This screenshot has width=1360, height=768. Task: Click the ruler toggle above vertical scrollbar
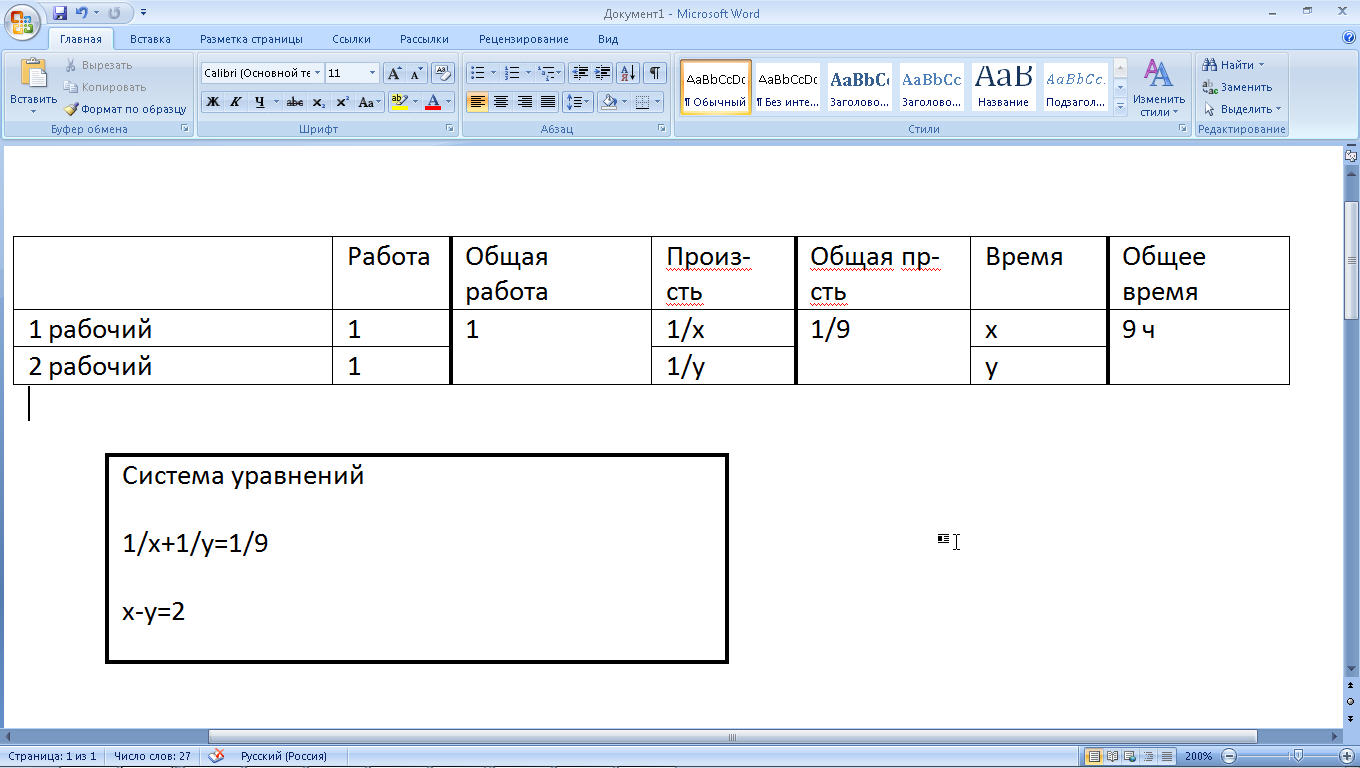[1350, 155]
